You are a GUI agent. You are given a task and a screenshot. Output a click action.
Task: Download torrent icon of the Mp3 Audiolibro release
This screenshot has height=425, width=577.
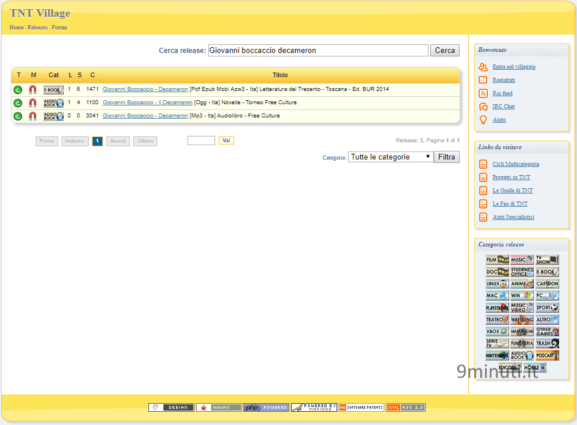(18, 116)
